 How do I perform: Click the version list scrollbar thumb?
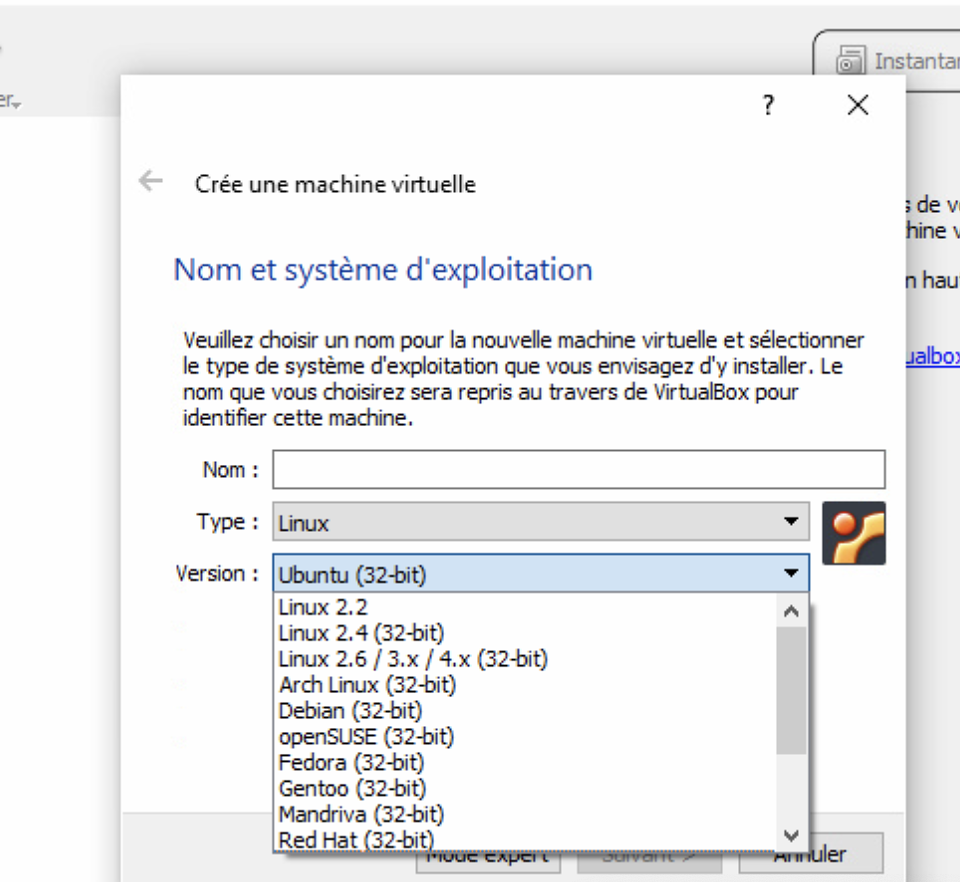point(791,691)
